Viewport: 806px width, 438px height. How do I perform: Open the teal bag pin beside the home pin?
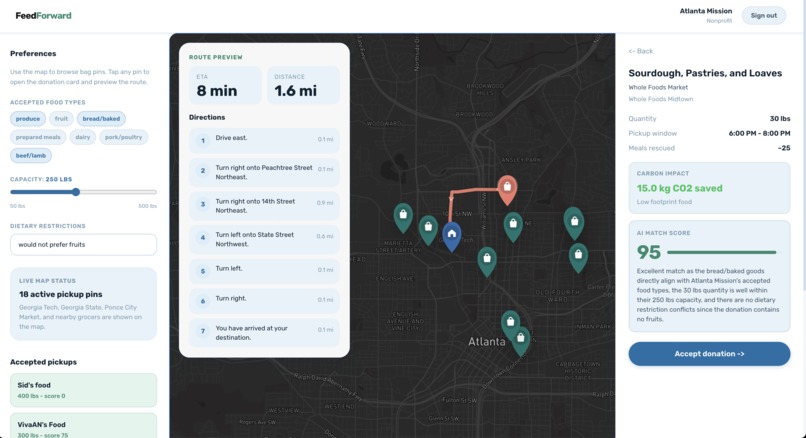428,229
